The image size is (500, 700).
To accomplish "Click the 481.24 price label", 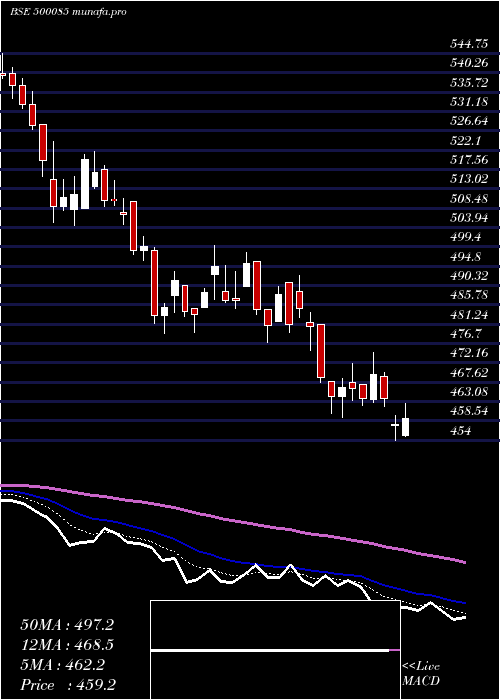I will pyautogui.click(x=469, y=315).
